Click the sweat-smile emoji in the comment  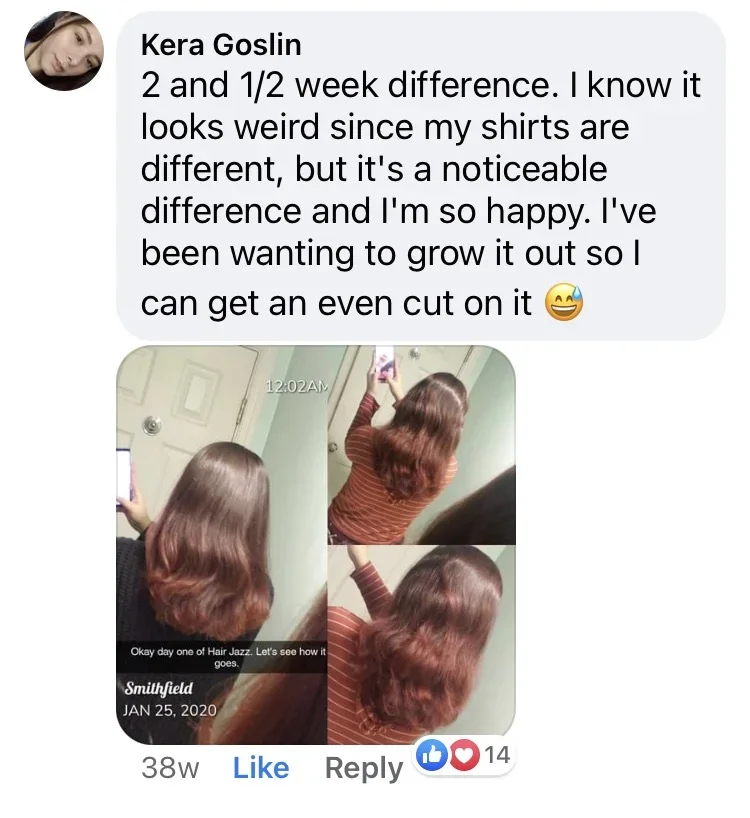click(564, 303)
